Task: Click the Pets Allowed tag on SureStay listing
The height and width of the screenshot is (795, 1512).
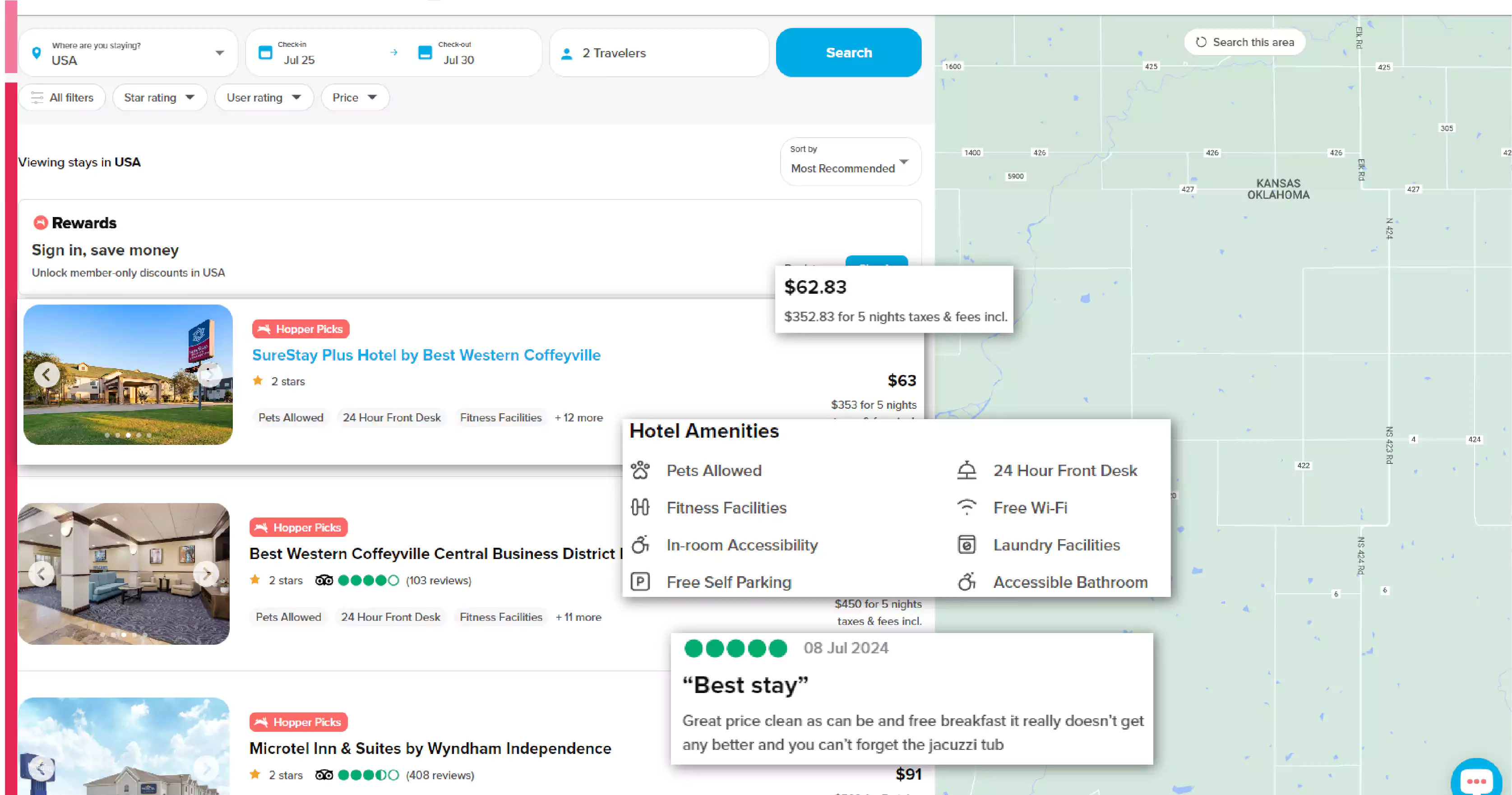Action: (x=291, y=417)
